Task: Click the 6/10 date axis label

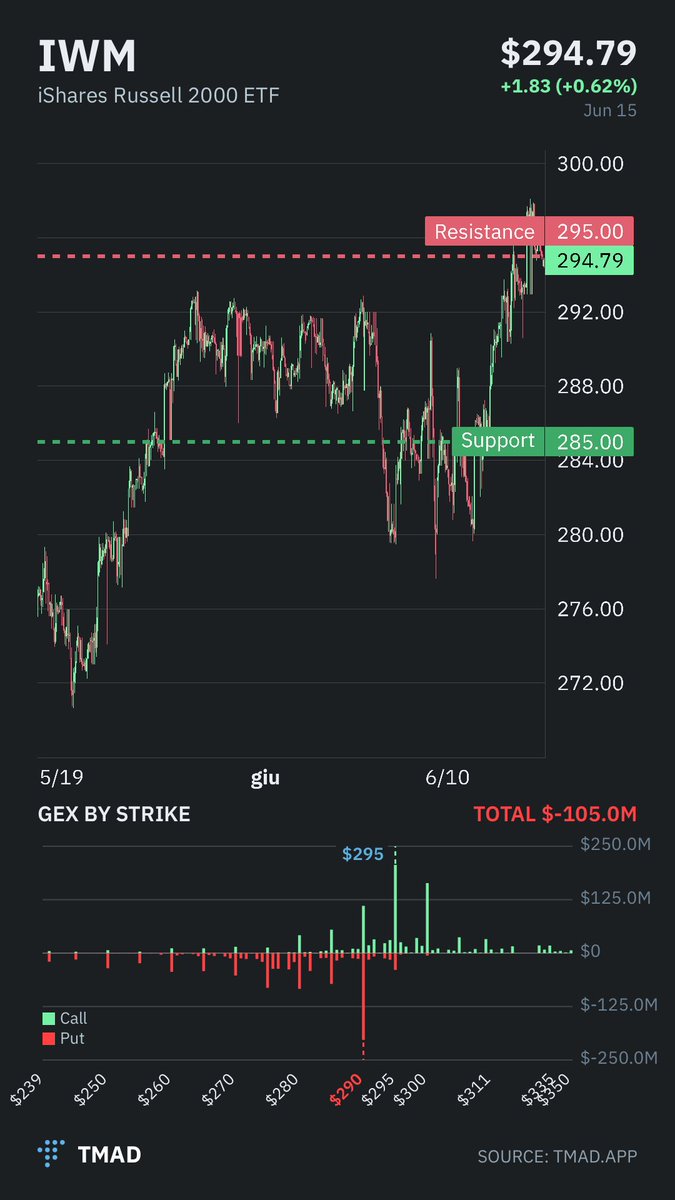Action: 446,778
